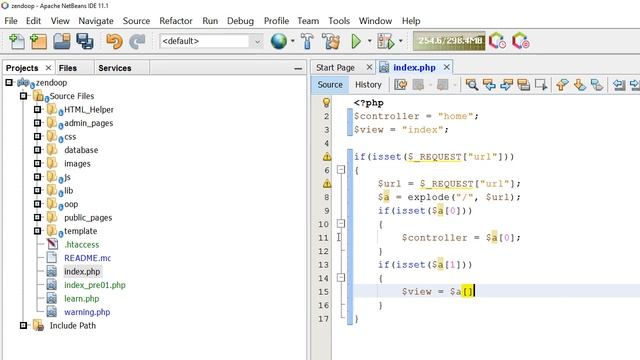Click the New File toolbar icon
The height and width of the screenshot is (360, 640).
pos(17,41)
